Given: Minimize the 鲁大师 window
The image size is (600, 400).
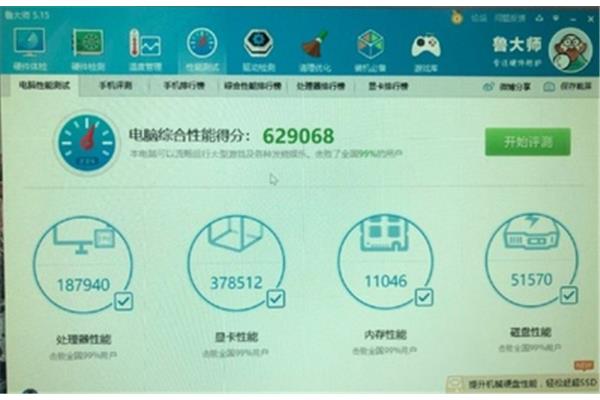Looking at the screenshot, I should [x=573, y=19].
